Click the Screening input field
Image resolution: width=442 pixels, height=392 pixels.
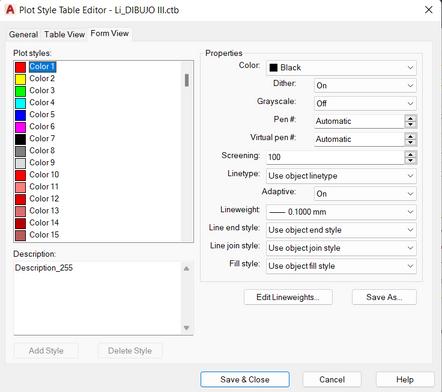[x=335, y=157]
